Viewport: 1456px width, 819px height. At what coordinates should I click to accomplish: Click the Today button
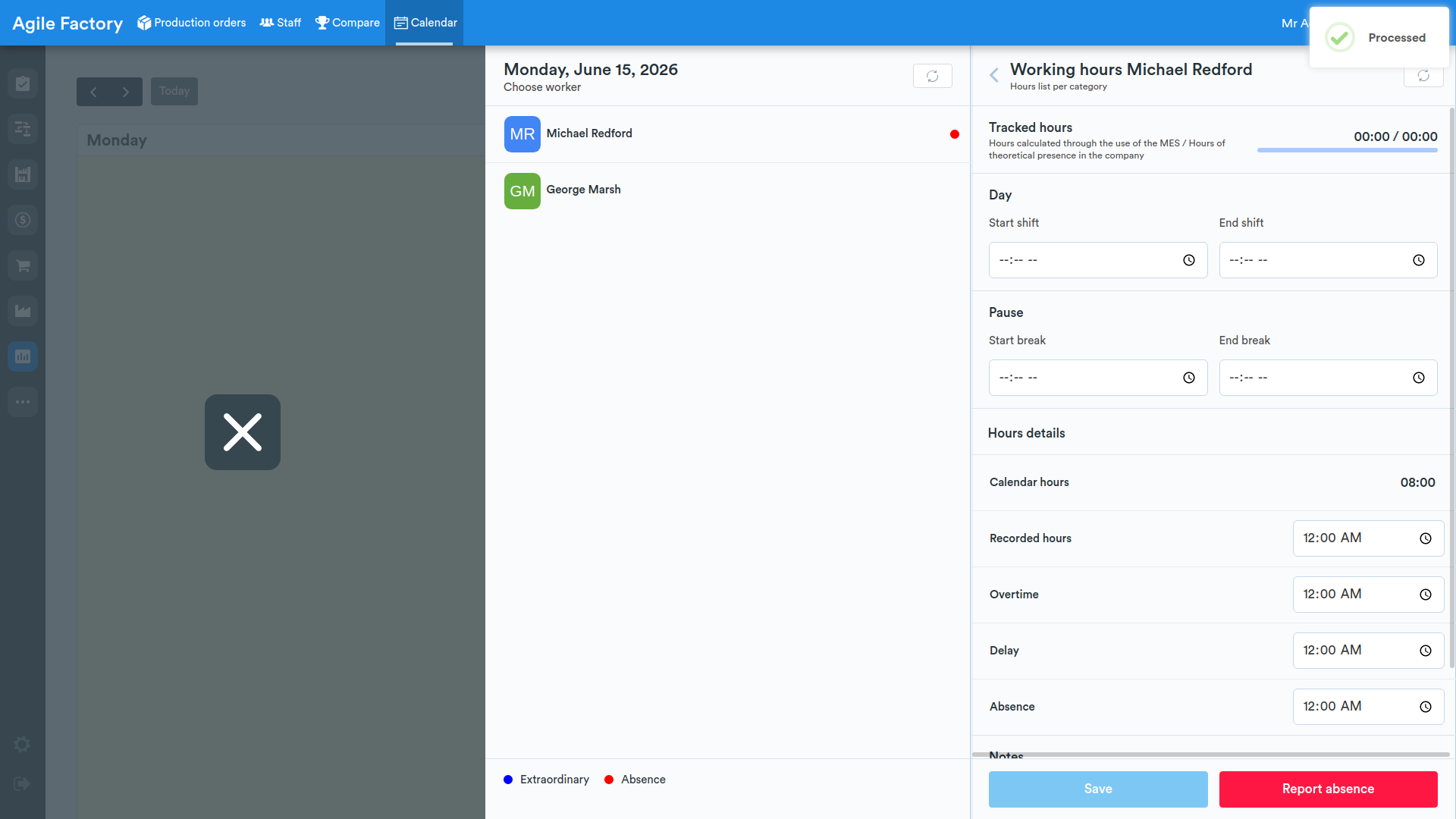[174, 91]
